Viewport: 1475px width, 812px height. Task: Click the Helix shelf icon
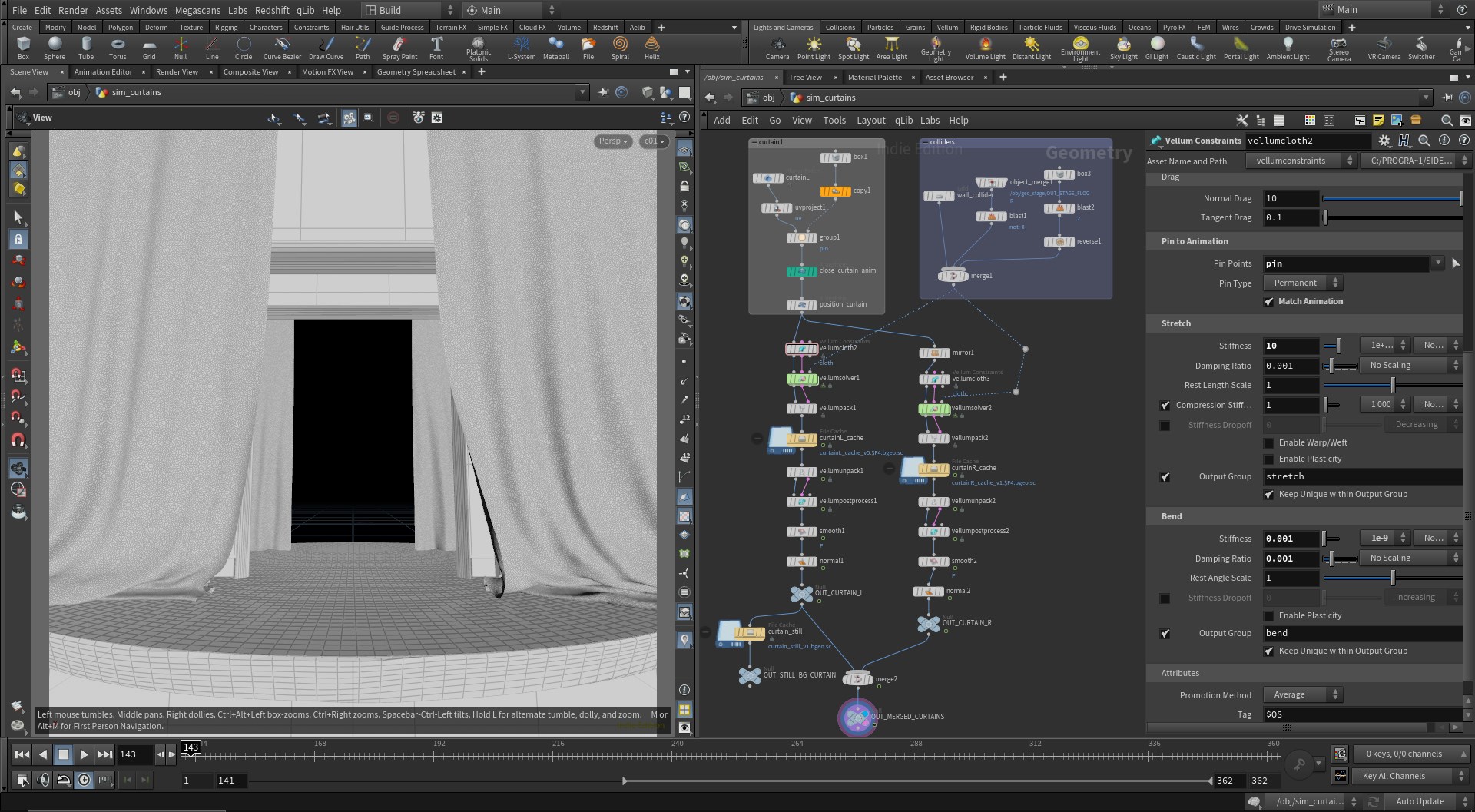651,48
